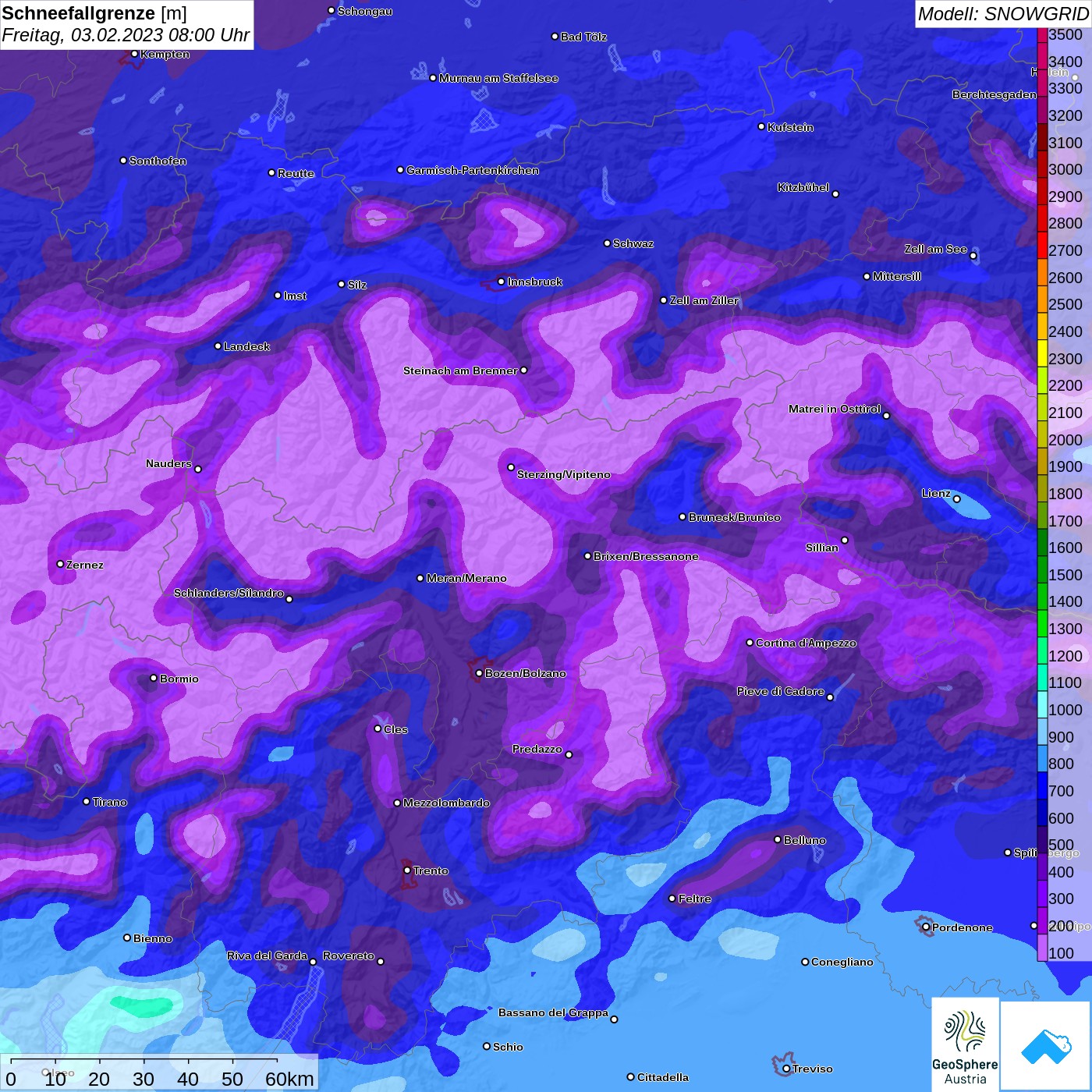Click the Bormio location dot

pyautogui.click(x=154, y=678)
